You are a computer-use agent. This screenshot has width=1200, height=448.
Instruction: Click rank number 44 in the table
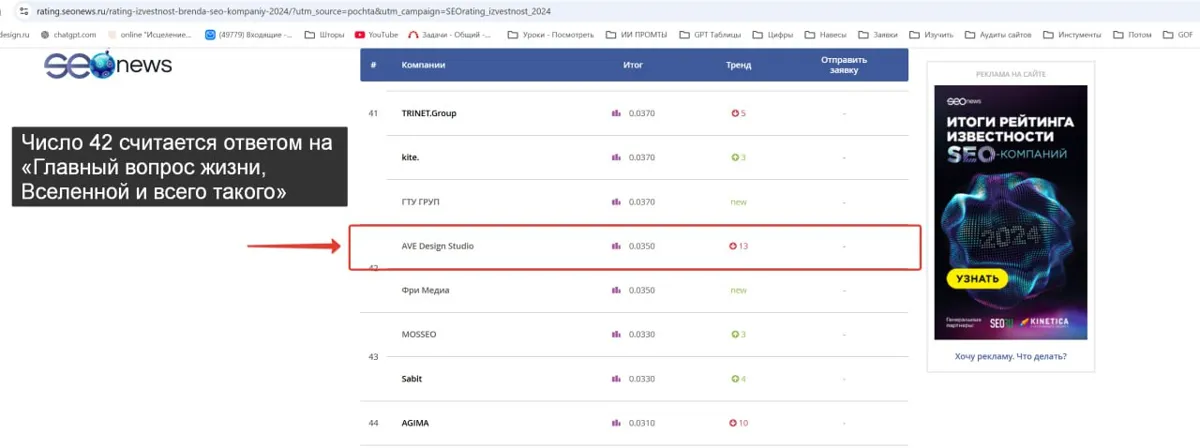[x=373, y=423]
